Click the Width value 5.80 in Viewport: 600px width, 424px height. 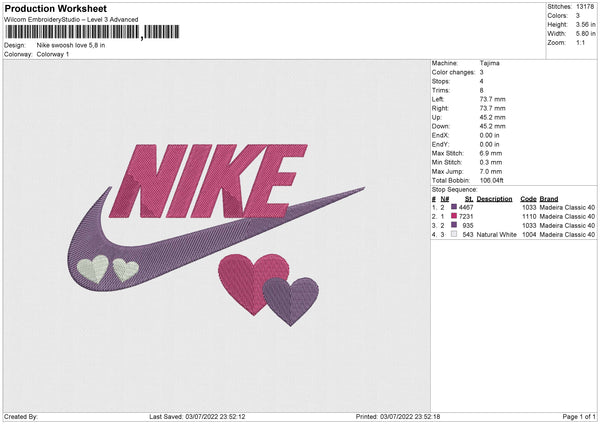(x=585, y=34)
